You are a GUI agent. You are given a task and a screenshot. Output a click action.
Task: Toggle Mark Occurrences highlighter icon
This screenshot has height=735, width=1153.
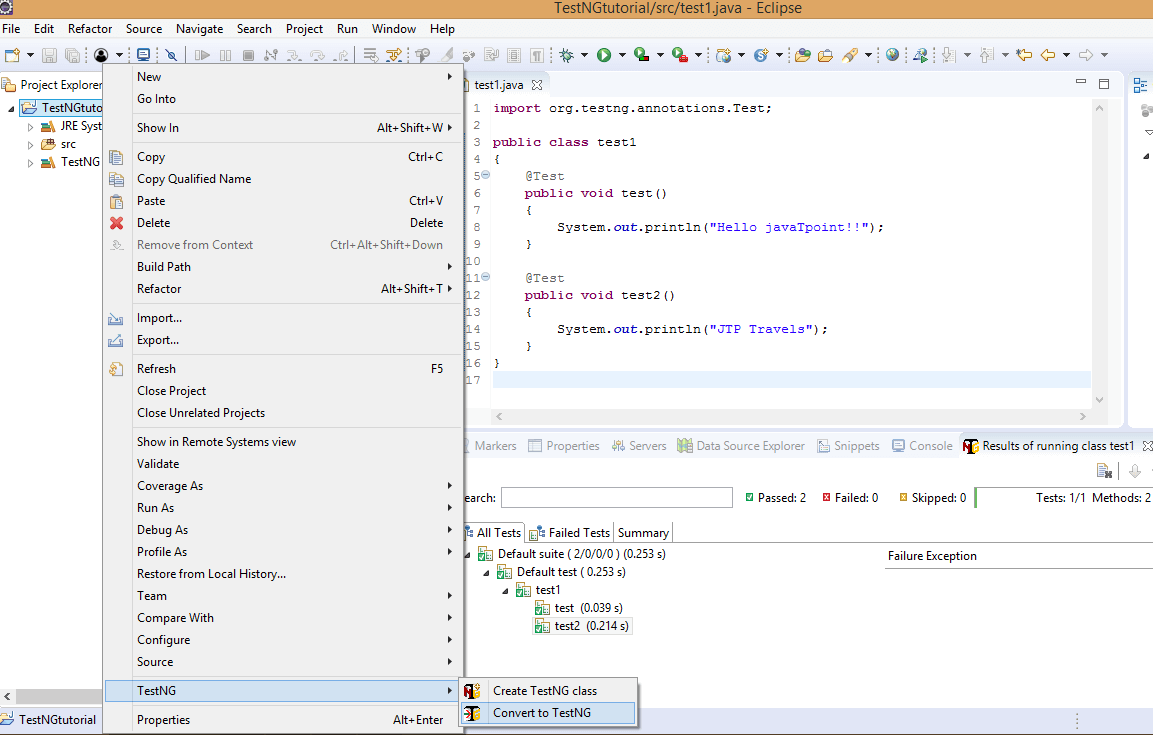[x=447, y=55]
